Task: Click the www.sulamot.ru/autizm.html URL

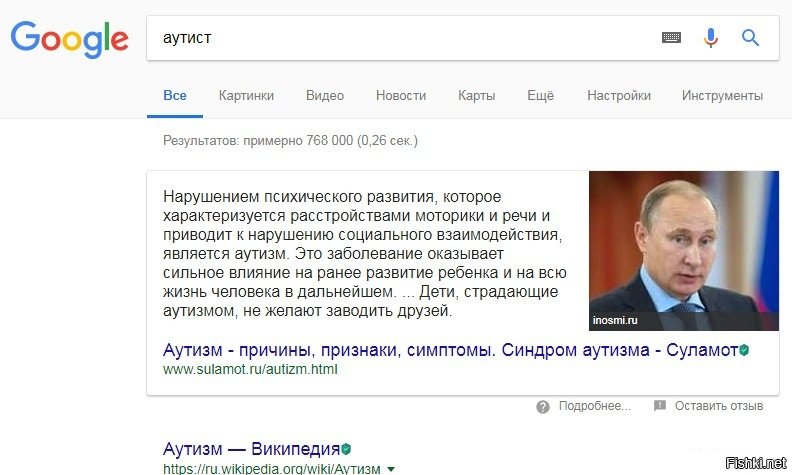Action: pos(250,369)
